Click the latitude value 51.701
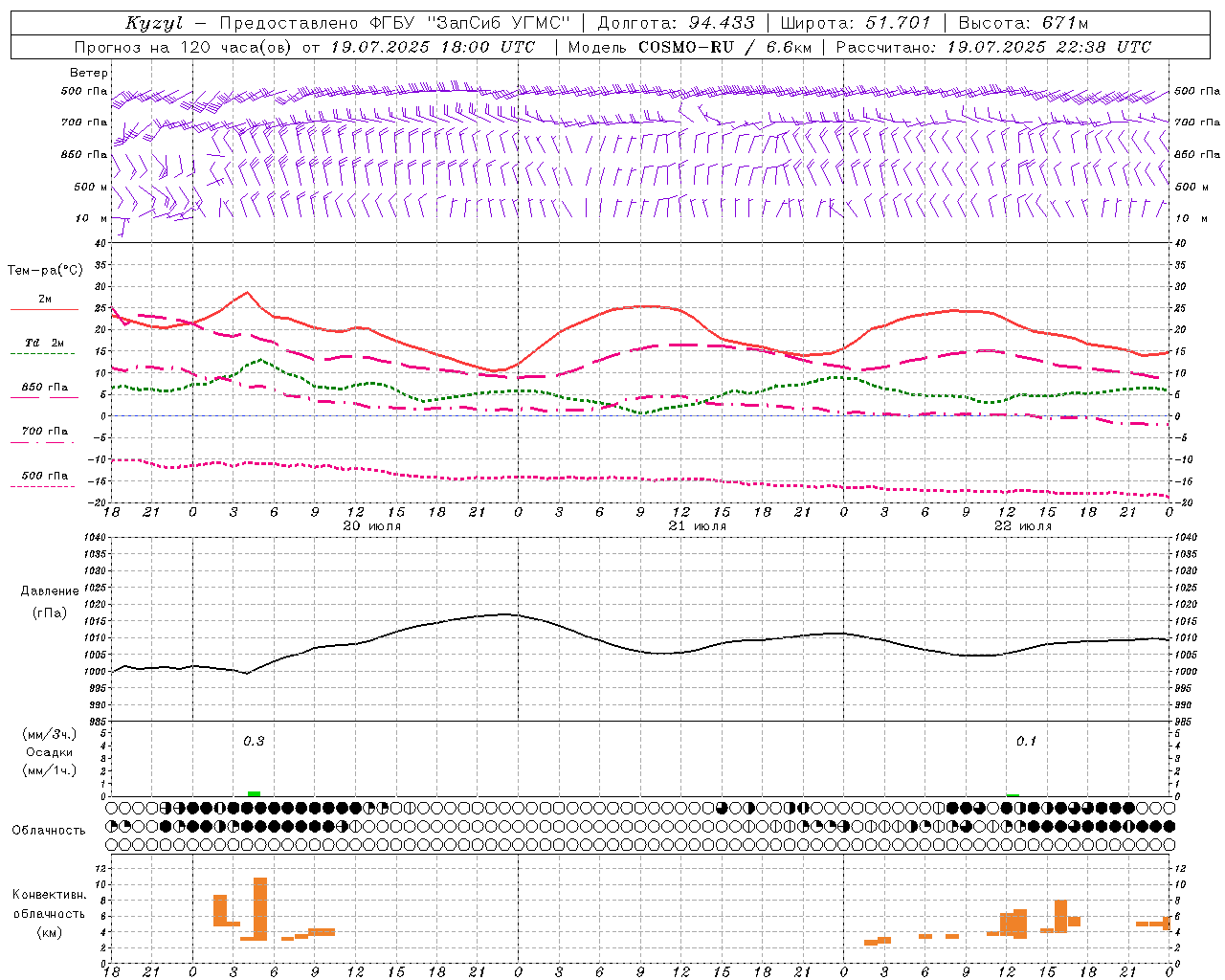This screenshot has width=1225, height=980. coord(898,23)
